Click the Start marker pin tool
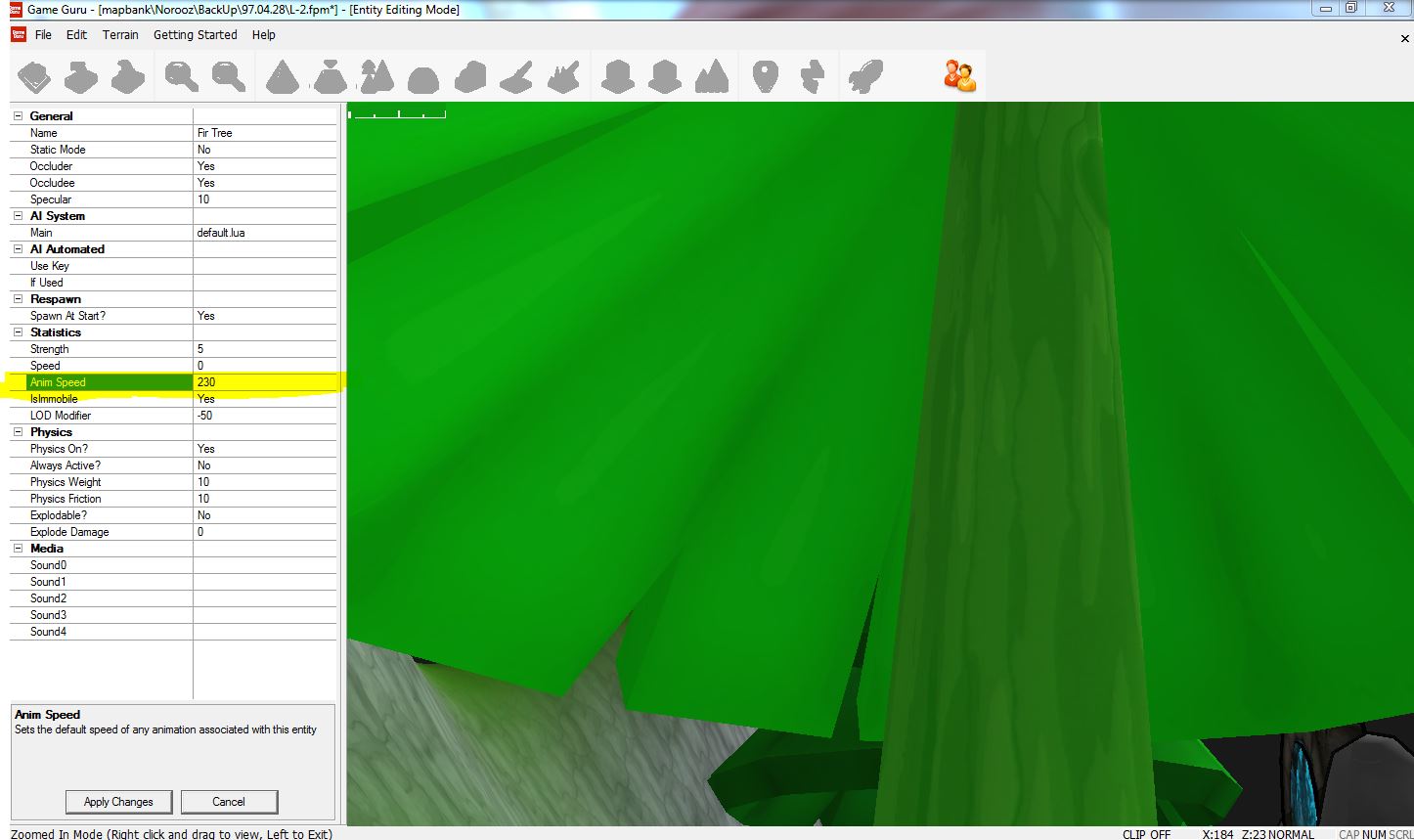 coord(766,75)
